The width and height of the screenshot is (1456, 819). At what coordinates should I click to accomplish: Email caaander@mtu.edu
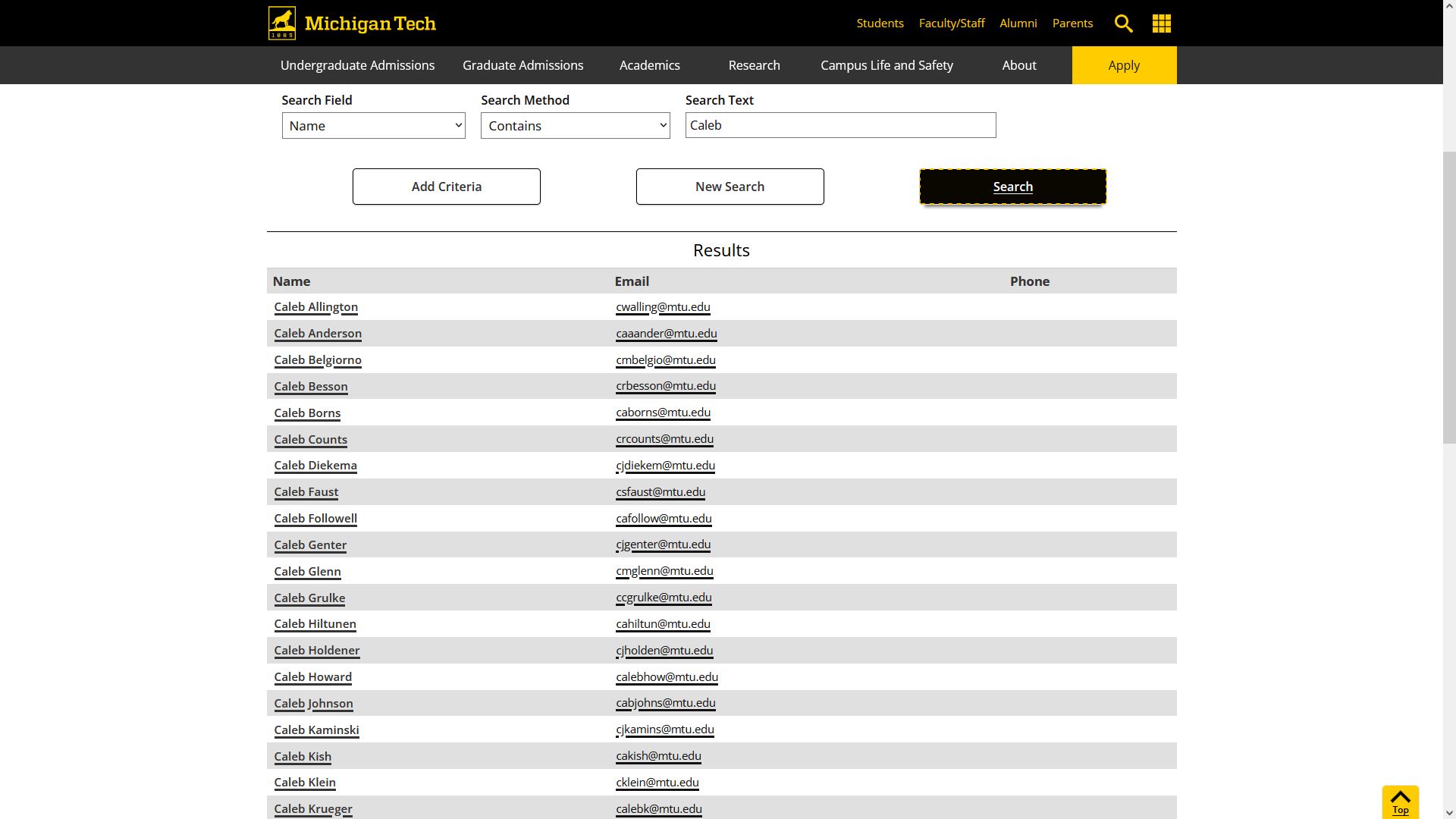tap(667, 334)
